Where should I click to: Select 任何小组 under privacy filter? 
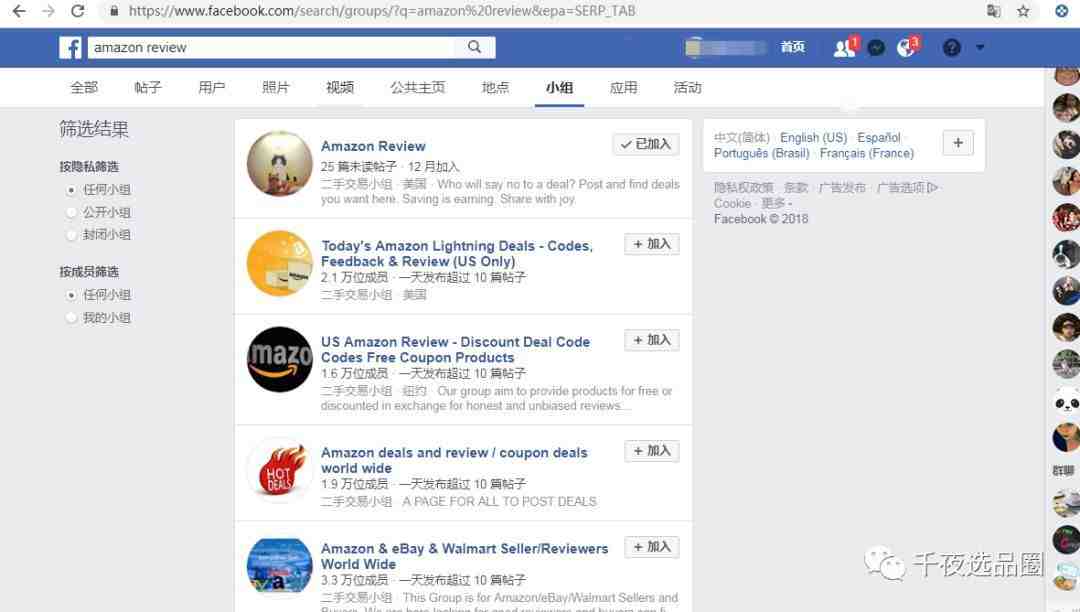[x=71, y=189]
